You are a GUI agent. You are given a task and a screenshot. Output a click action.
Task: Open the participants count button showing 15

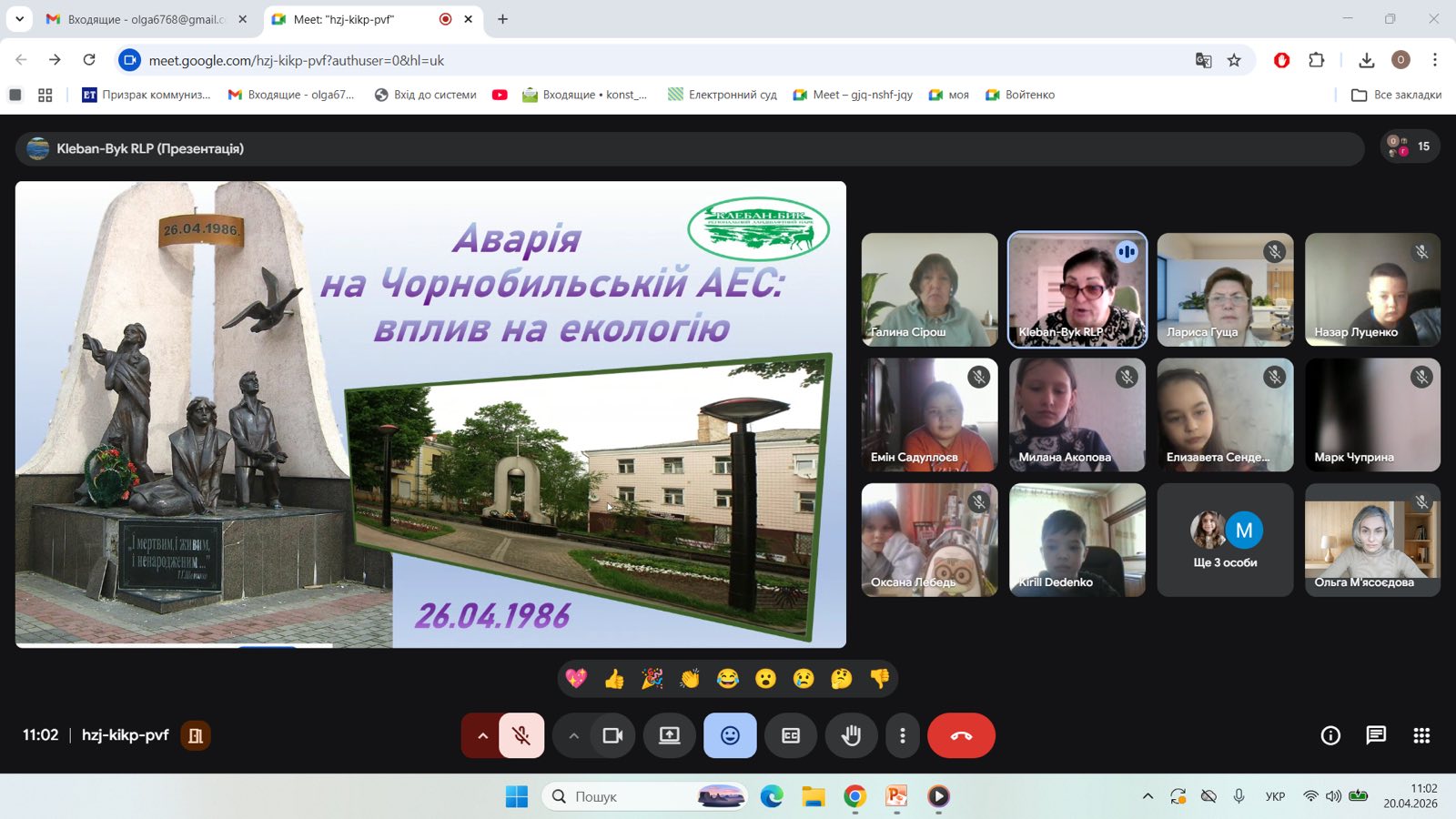[x=1410, y=147]
